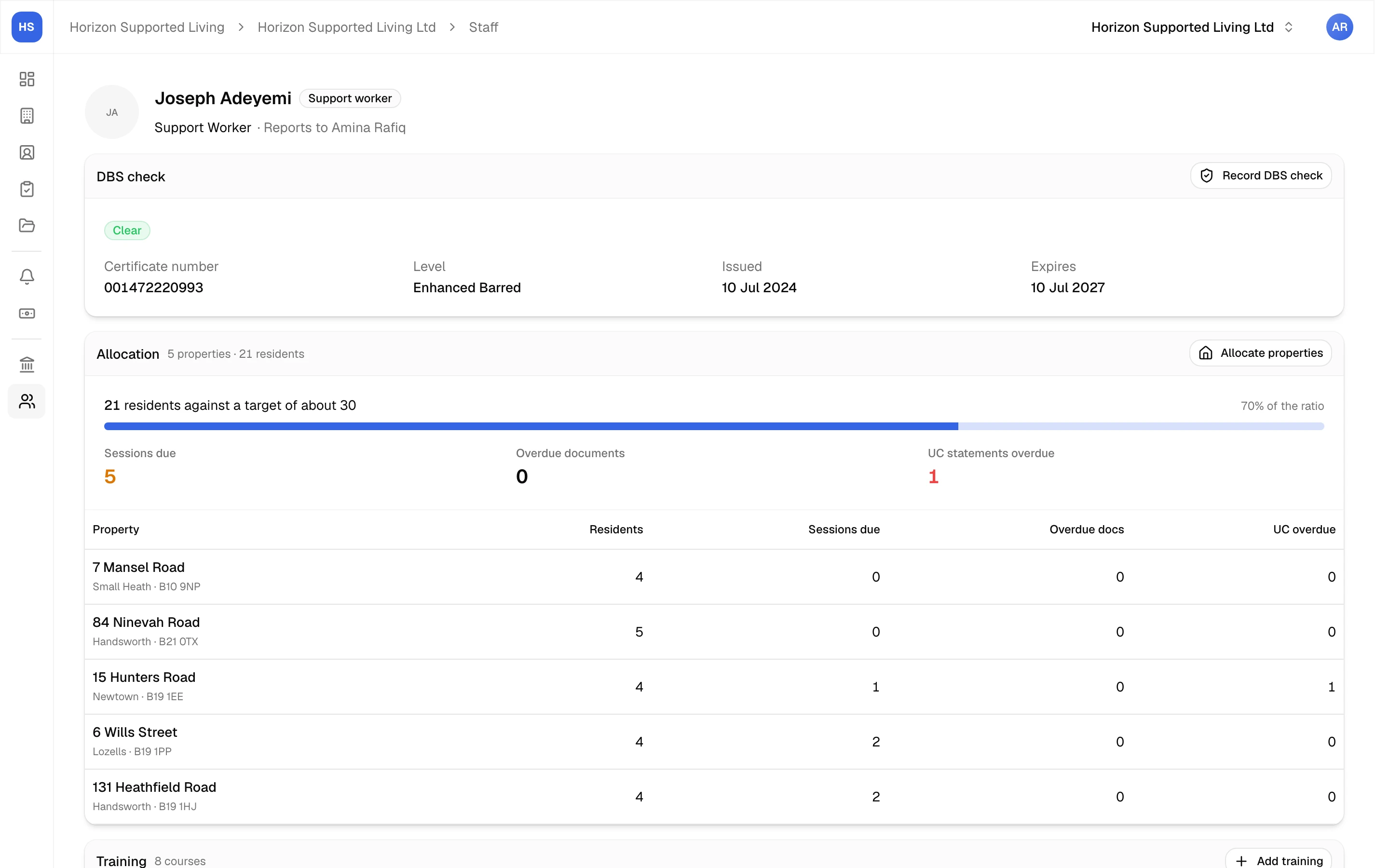Click Add training button
The height and width of the screenshot is (868, 1389).
1278,861
